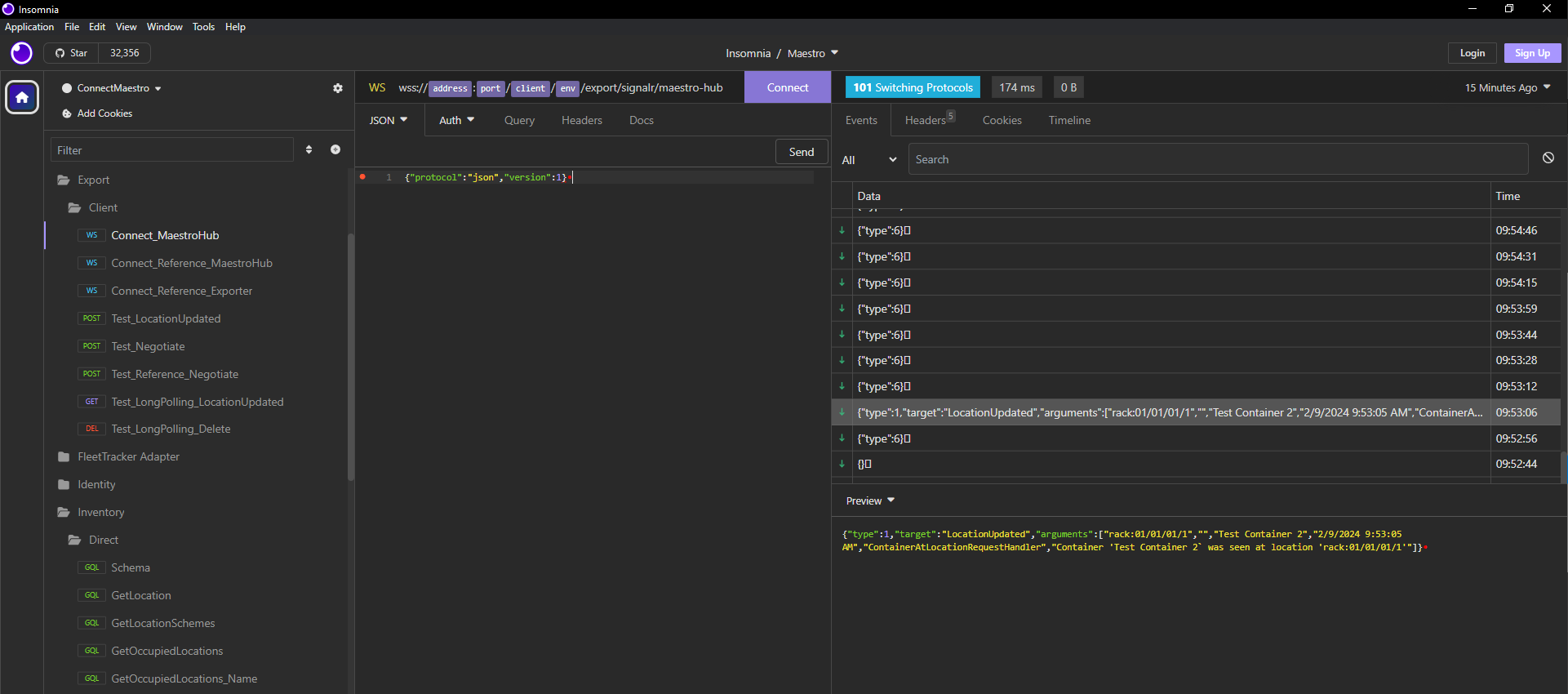Click the DEL badge of Test_LongPolling_Delete

pos(91,429)
